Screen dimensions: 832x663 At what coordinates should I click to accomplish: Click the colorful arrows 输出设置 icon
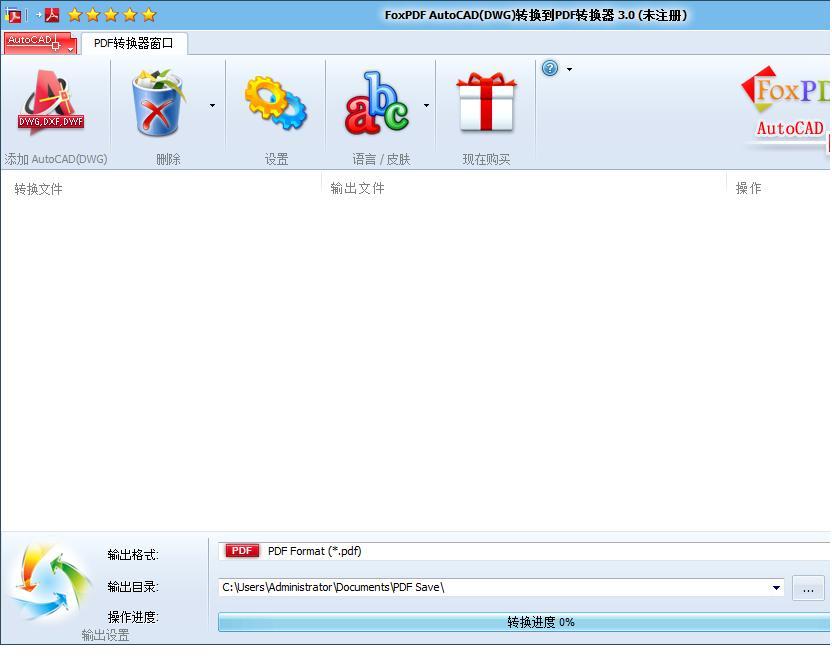[49, 581]
